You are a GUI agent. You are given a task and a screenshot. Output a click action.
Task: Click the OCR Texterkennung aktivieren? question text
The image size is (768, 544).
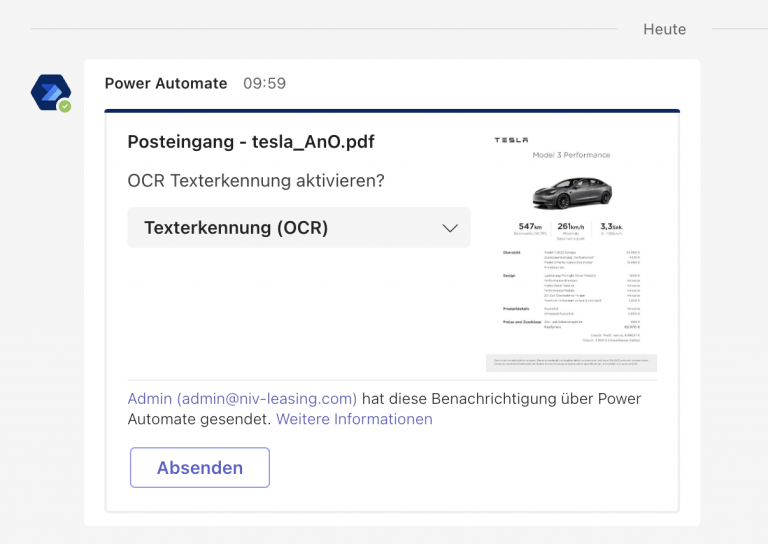point(256,181)
